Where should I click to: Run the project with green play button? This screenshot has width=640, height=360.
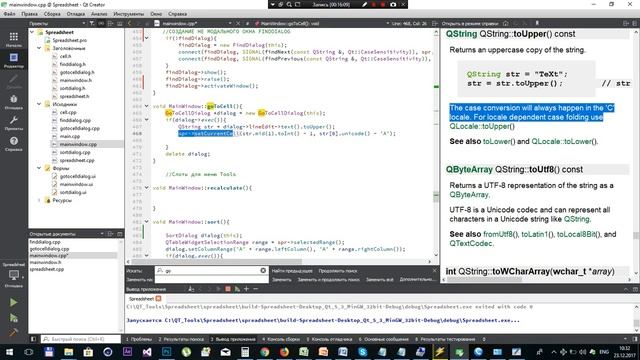click(x=13, y=302)
